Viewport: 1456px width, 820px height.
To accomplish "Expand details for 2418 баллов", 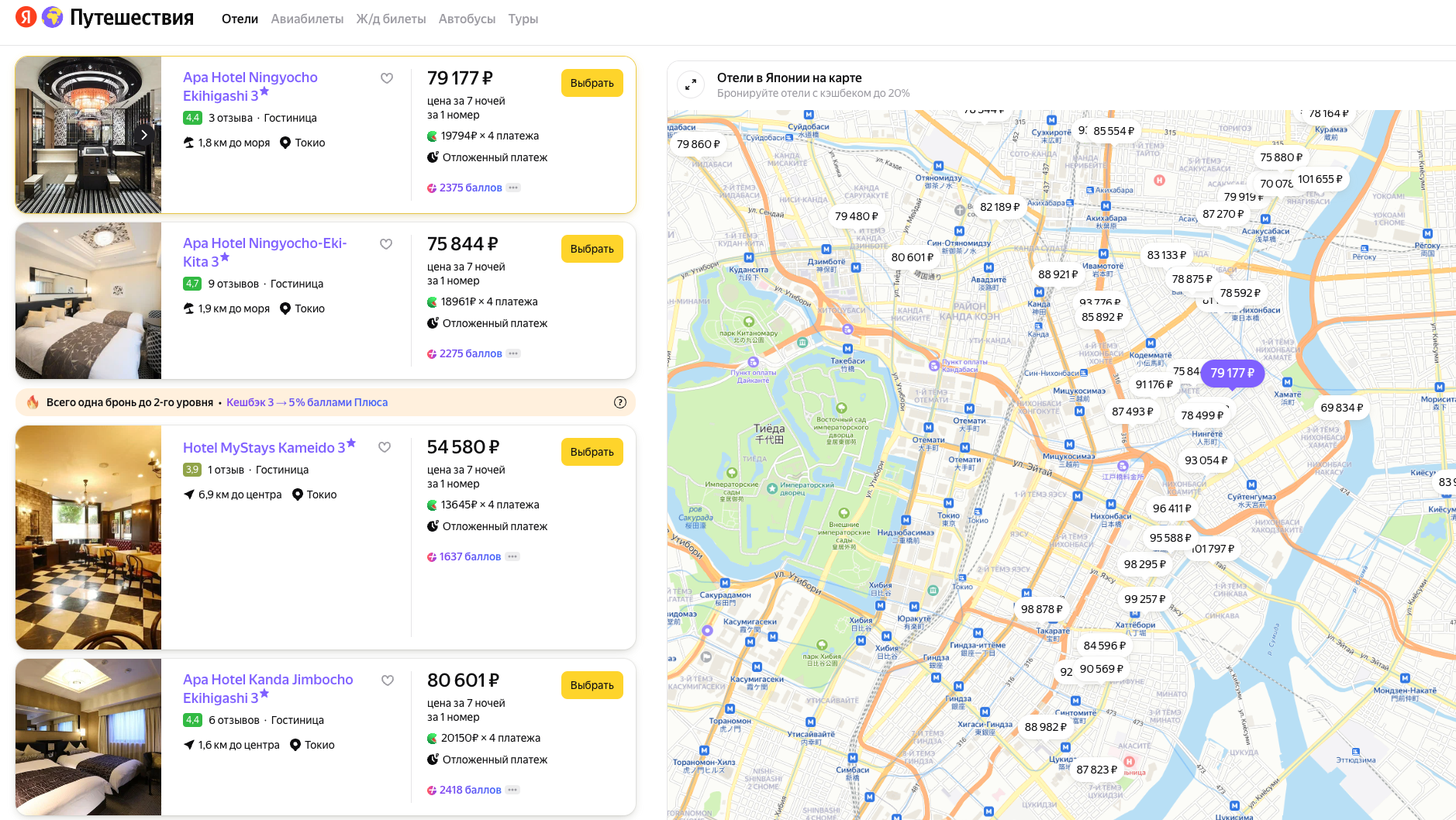I will (x=512, y=790).
